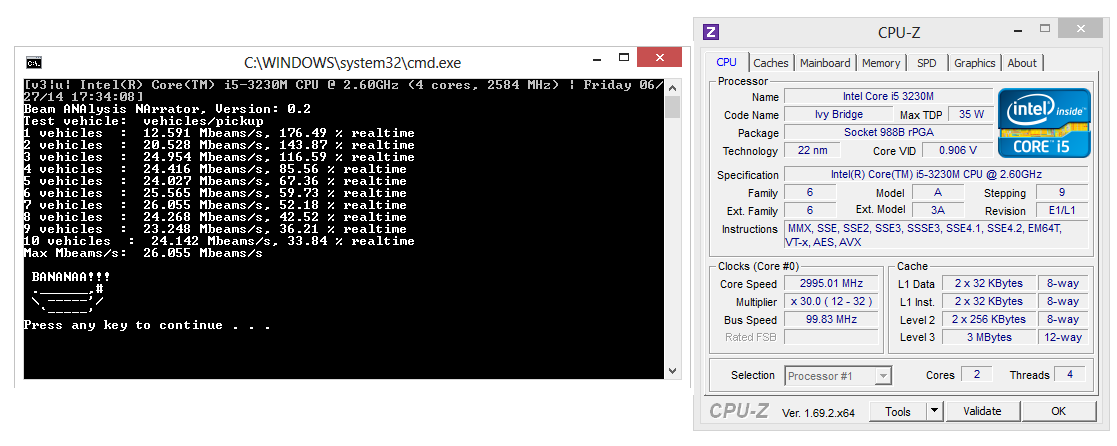The height and width of the screenshot is (446, 1117).
Task: Click the cmd scrollbar down arrow
Action: coord(672,370)
